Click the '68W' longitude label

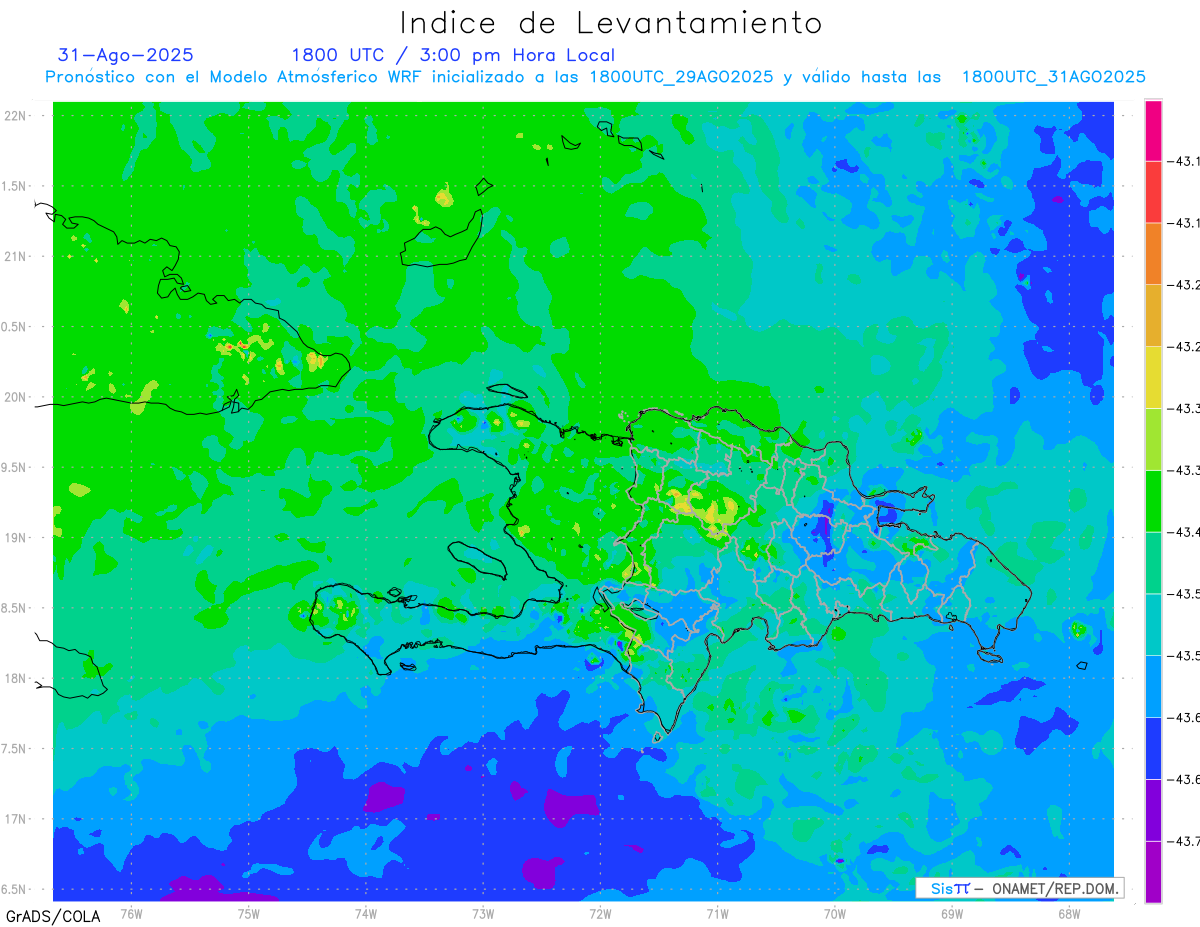pyautogui.click(x=1069, y=913)
